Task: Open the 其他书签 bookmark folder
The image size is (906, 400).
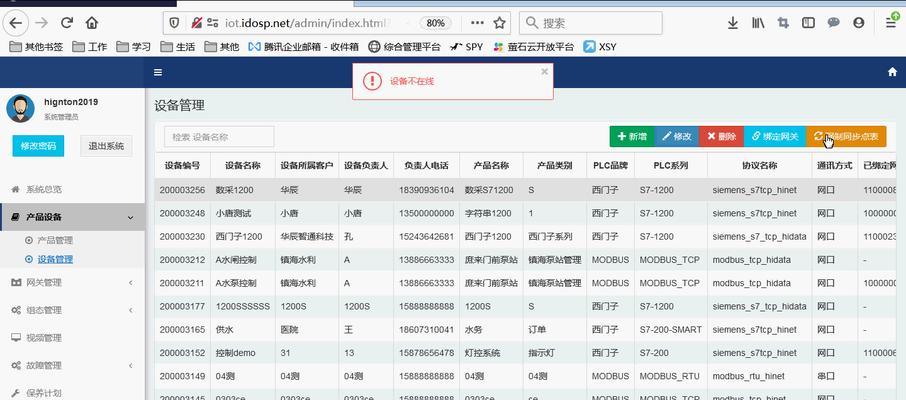Action: tap(36, 47)
